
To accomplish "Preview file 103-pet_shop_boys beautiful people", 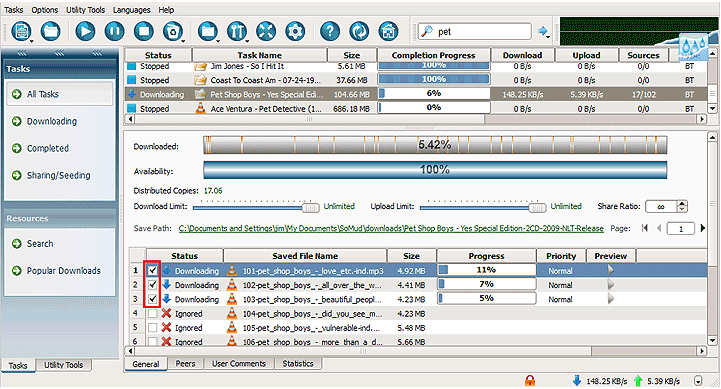I will point(610,299).
